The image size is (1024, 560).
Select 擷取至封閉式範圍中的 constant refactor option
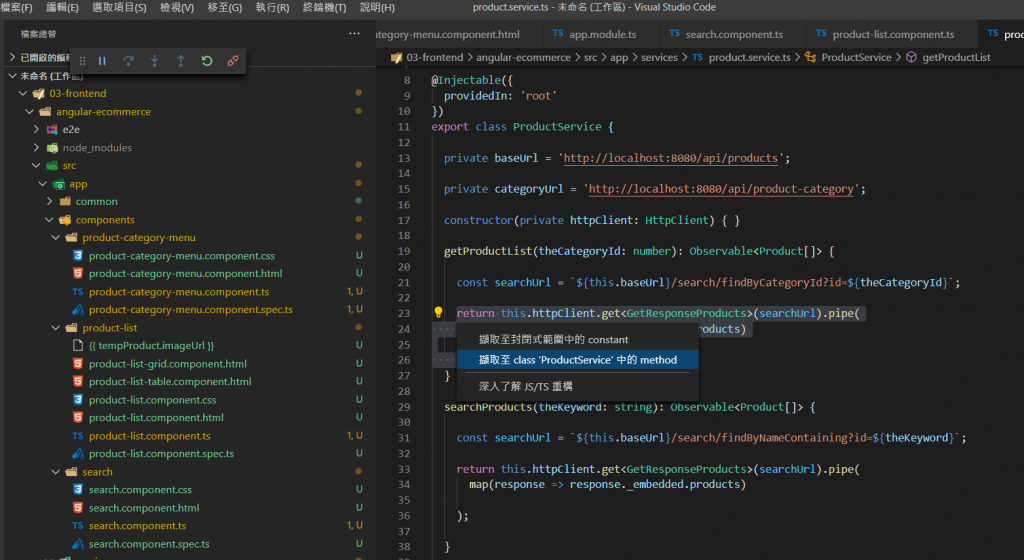click(x=553, y=340)
